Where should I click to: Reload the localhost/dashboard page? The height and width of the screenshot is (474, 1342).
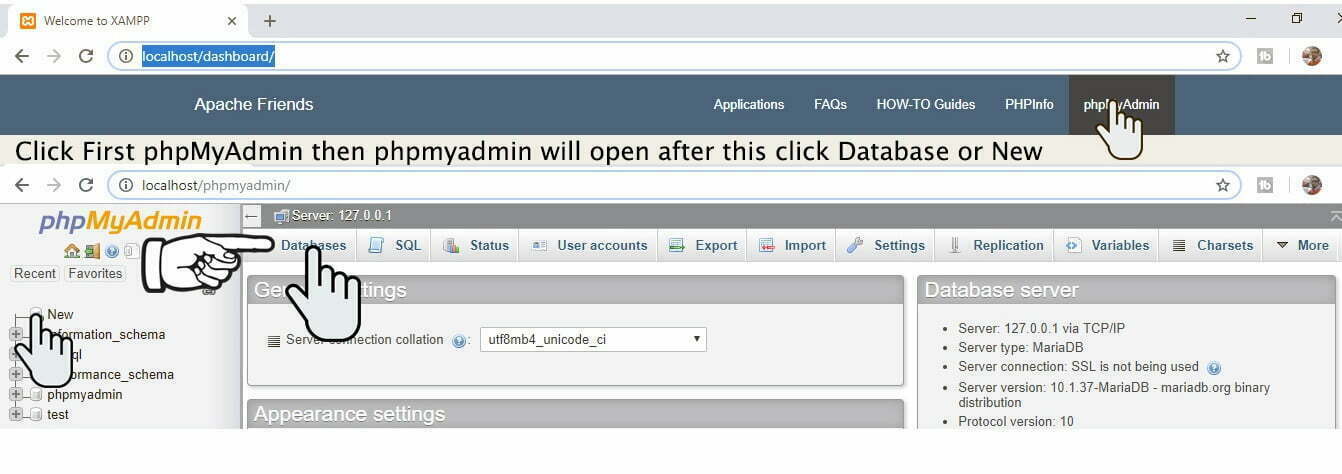[x=86, y=56]
